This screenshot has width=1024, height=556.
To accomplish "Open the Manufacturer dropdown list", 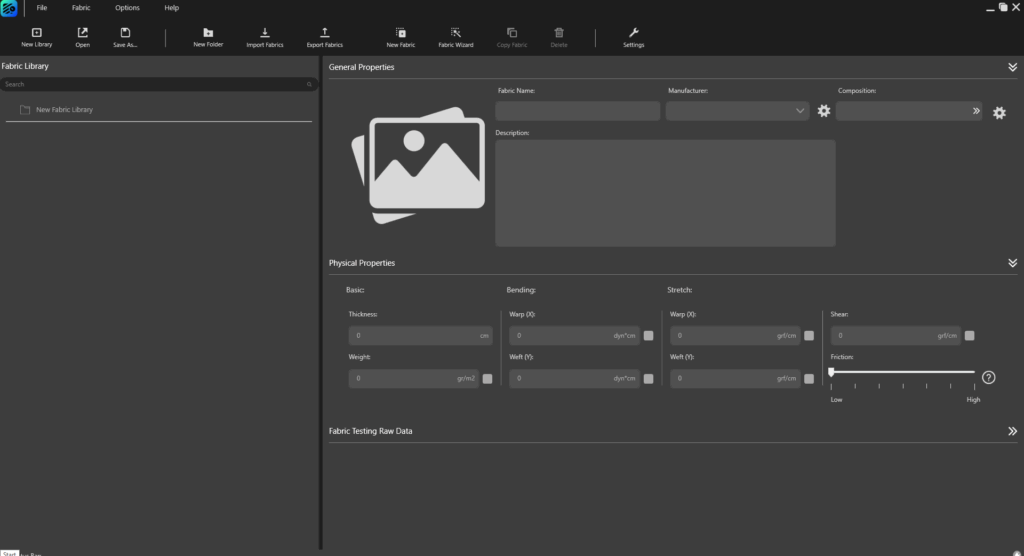I will pyautogui.click(x=737, y=111).
